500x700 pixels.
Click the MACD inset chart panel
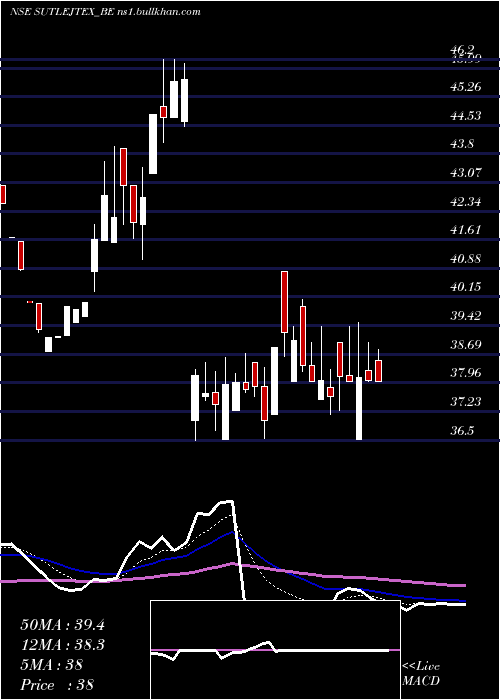(275, 650)
